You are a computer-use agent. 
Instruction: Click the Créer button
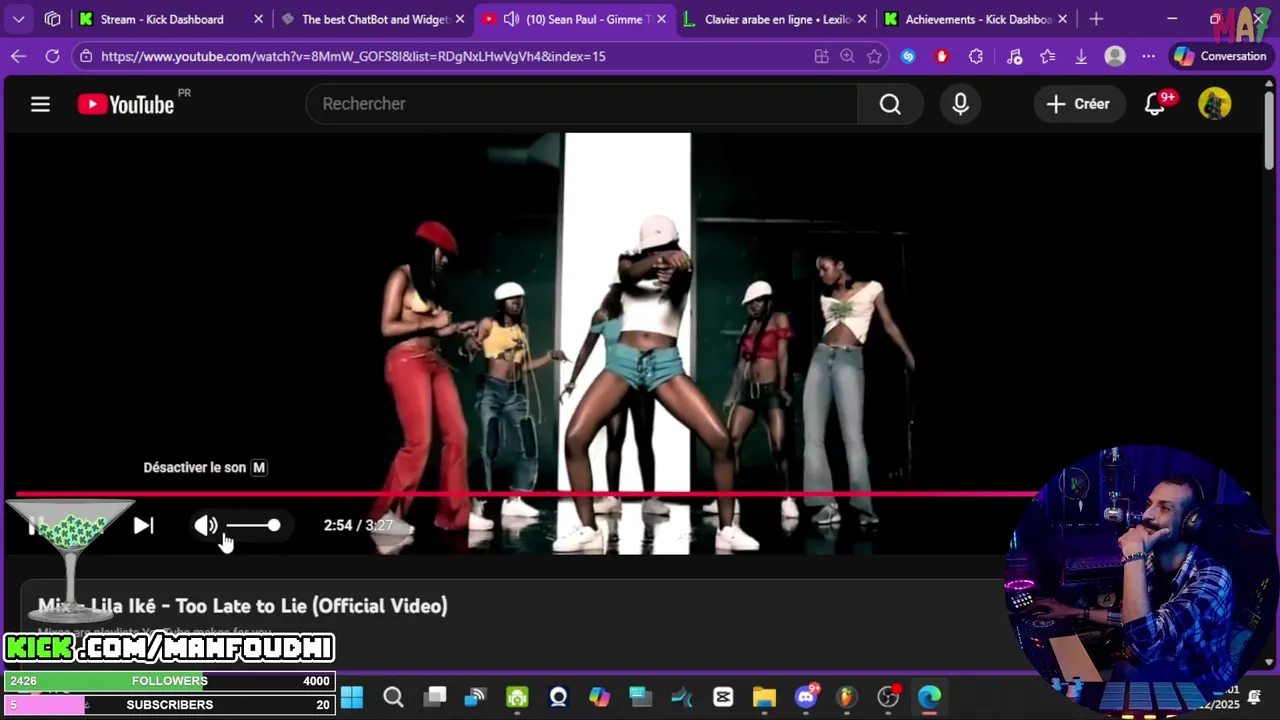[1078, 104]
